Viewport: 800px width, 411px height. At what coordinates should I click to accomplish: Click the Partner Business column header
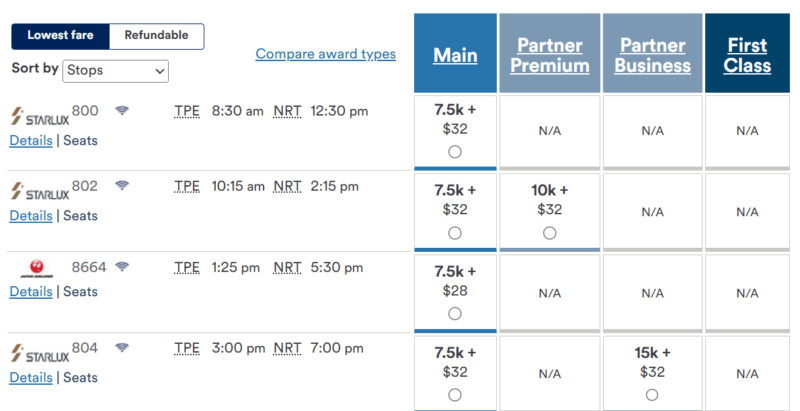[653, 55]
